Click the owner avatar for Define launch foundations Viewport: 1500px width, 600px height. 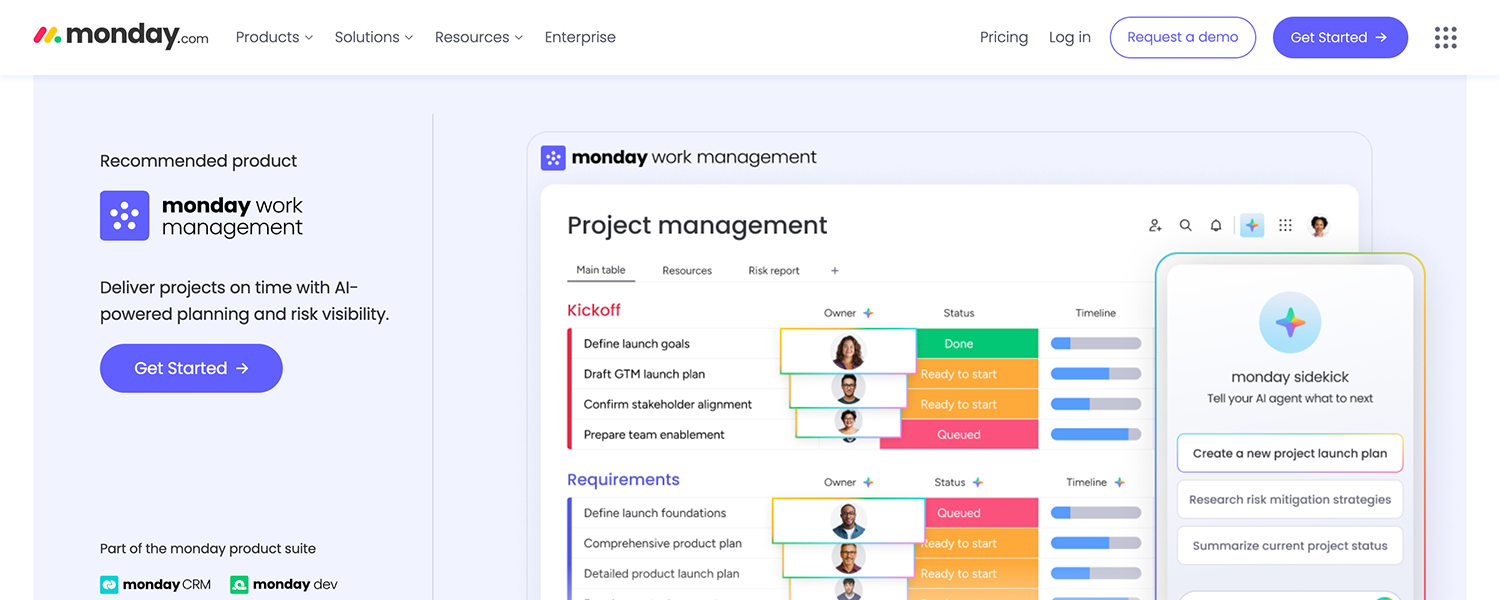pyautogui.click(x=848, y=521)
